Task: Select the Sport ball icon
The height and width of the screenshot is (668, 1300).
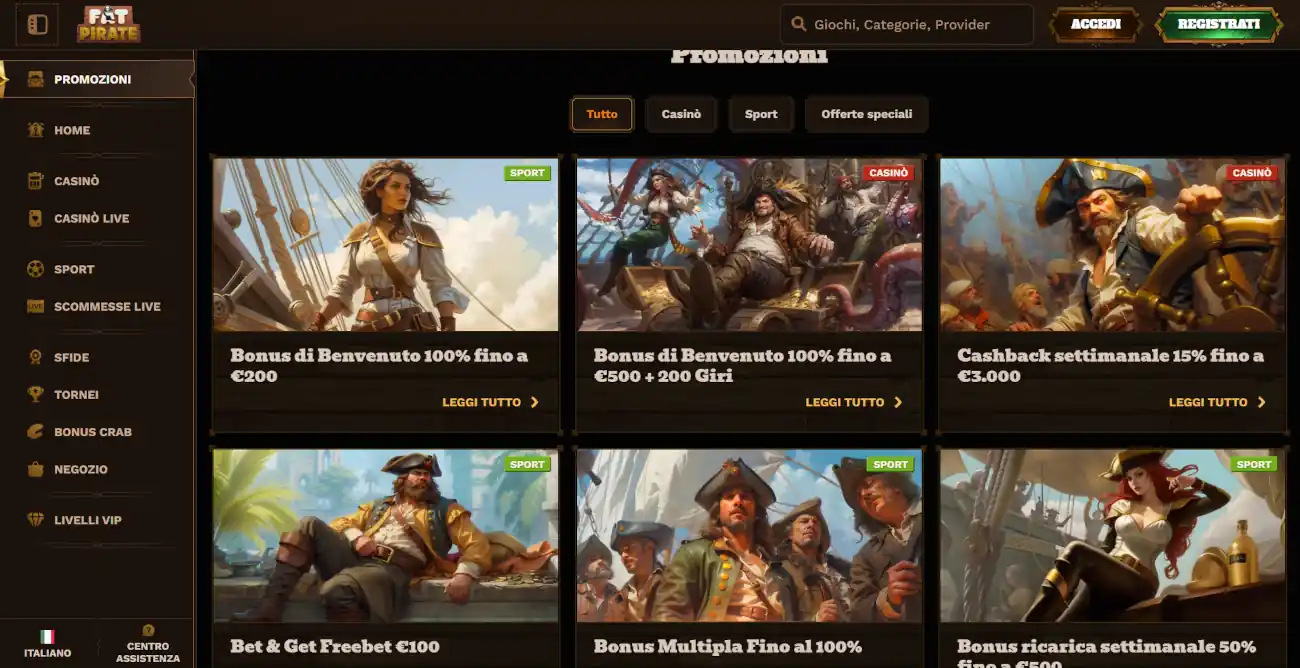Action: pyautogui.click(x=36, y=269)
